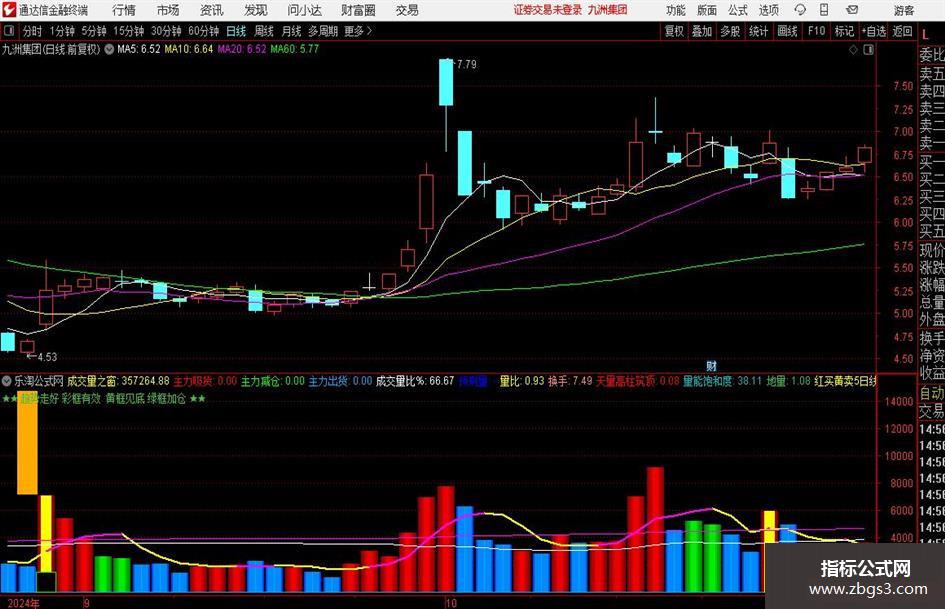The image size is (945, 609).
Task: Switch to 5分钟 period
Action: click(x=93, y=31)
